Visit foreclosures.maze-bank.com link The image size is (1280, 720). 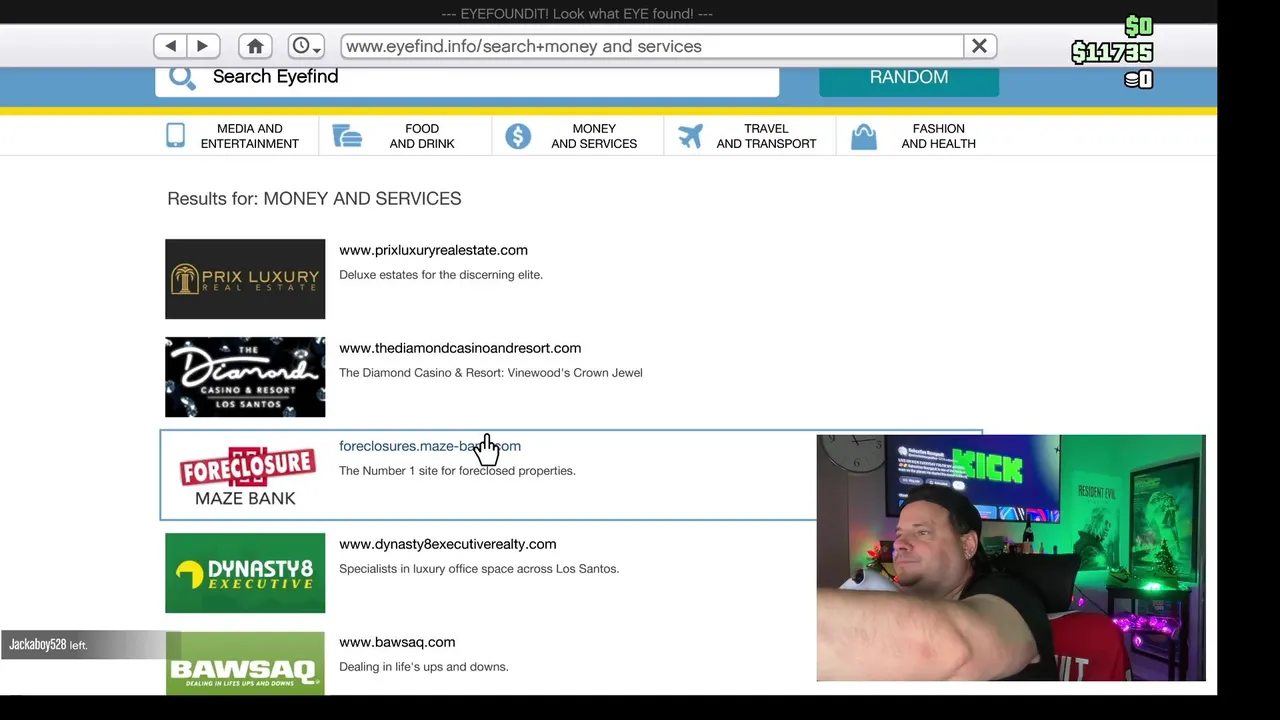(x=430, y=446)
